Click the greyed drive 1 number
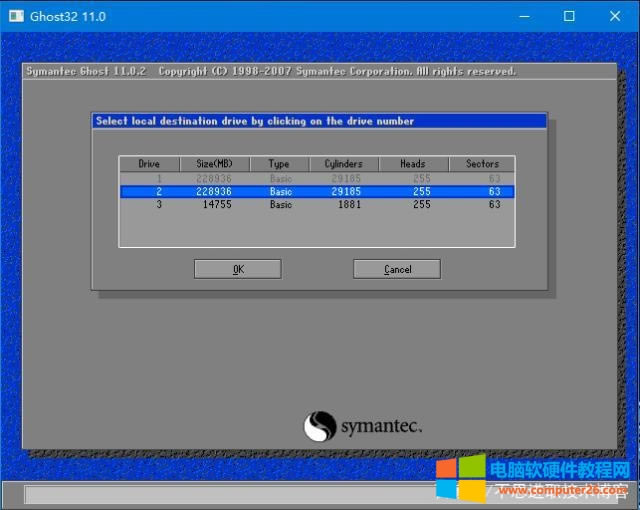 159,178
